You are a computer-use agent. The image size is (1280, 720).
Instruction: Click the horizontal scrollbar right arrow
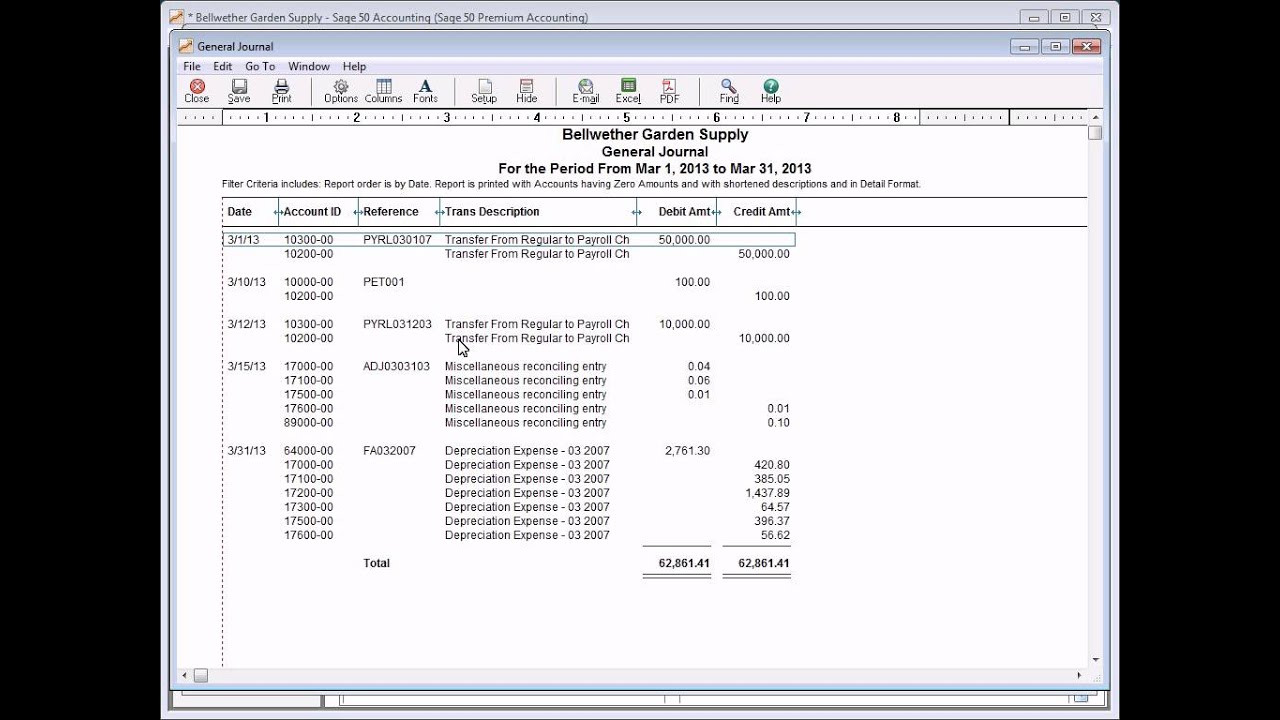(1078, 676)
